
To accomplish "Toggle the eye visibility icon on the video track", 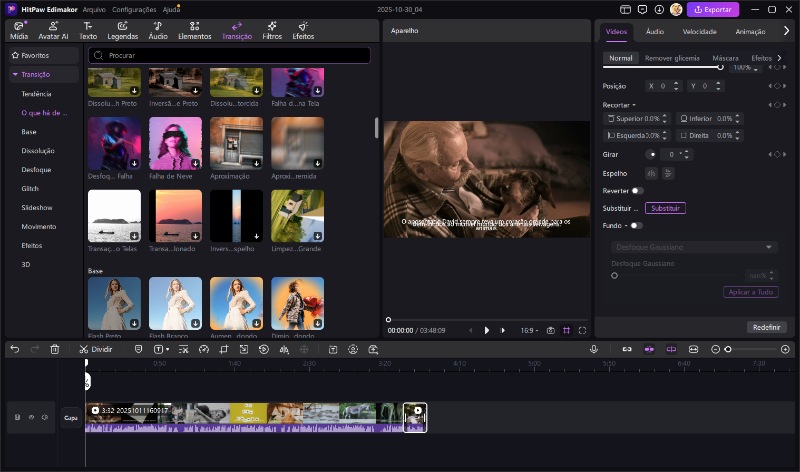I will tap(31, 417).
